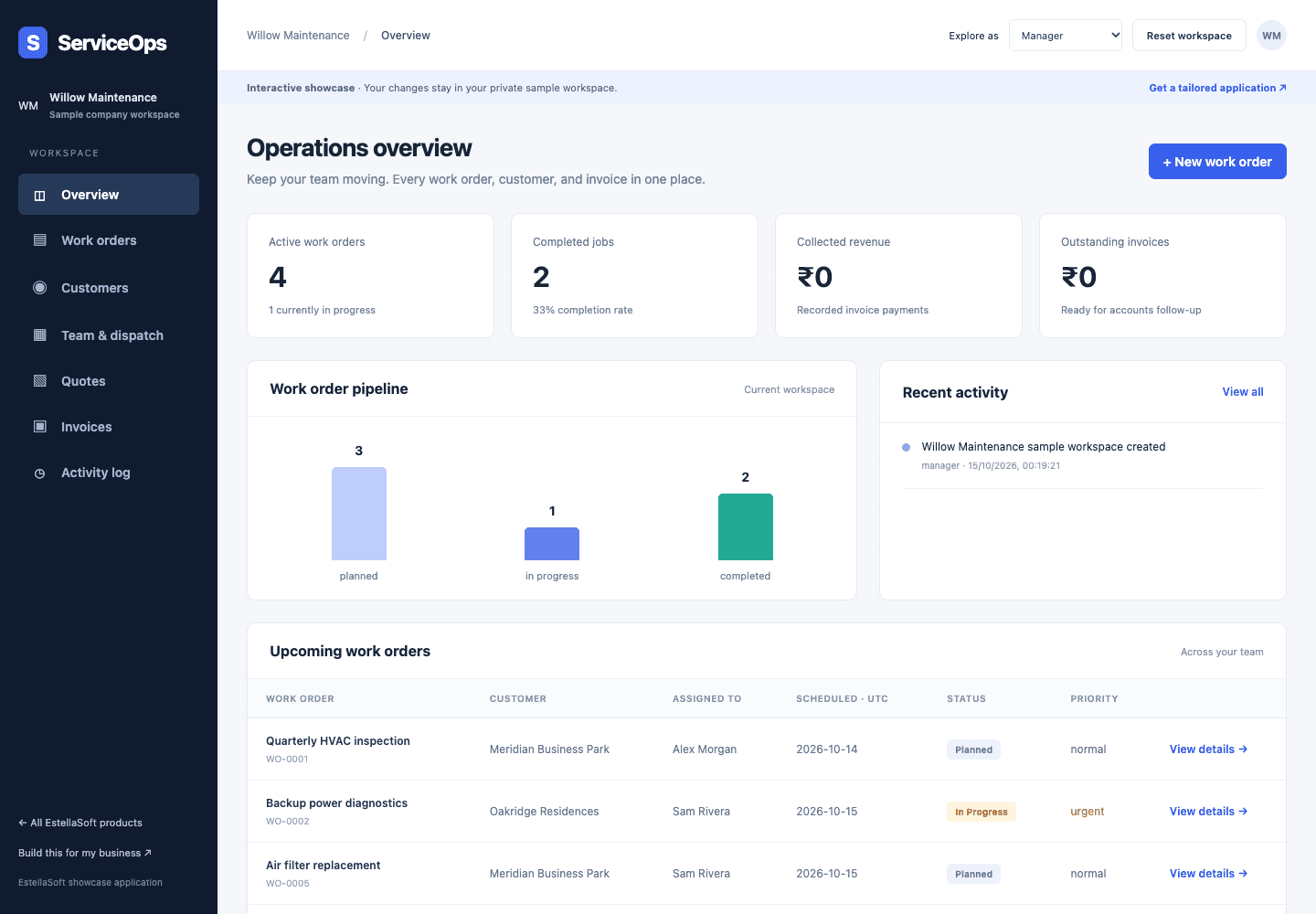Viewport: 1316px width, 914px height.
Task: Click the completed pipeline bar
Action: click(746, 527)
